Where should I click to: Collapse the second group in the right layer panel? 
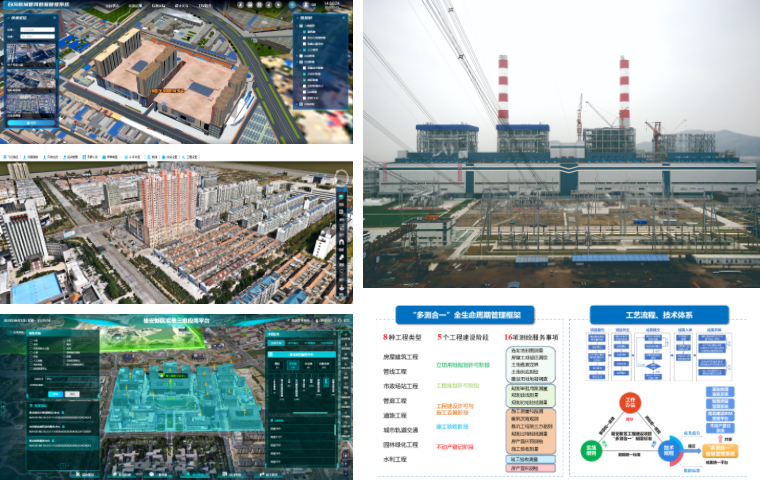pos(297,62)
